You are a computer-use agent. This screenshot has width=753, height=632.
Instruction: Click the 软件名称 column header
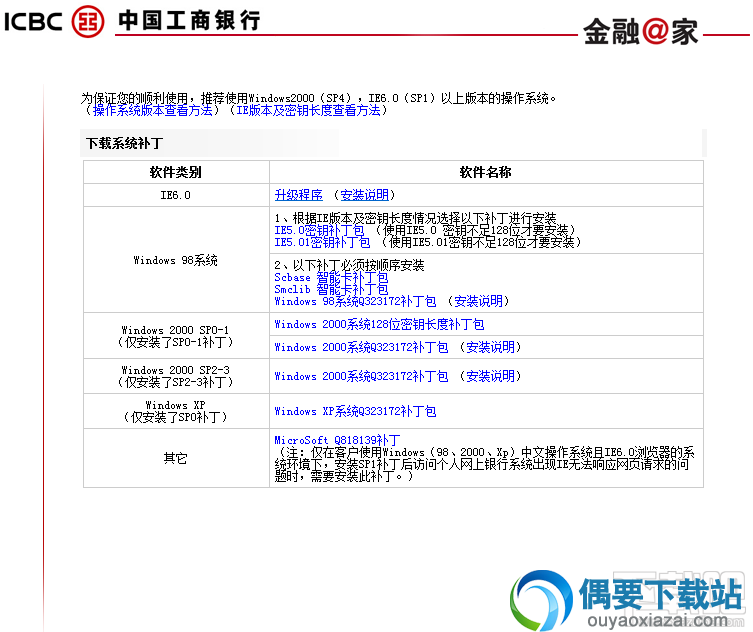(x=486, y=172)
